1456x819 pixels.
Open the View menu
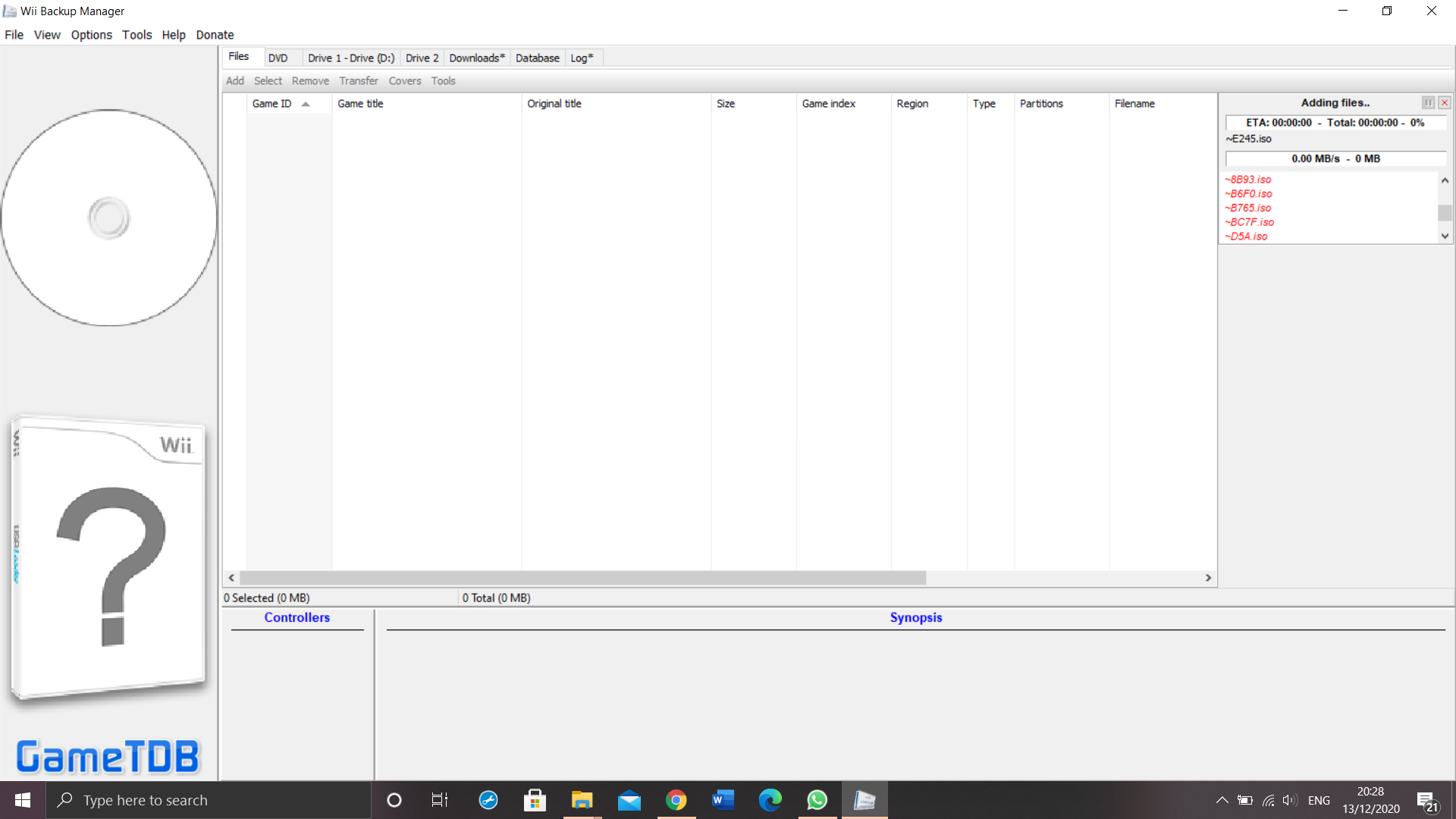(x=47, y=35)
